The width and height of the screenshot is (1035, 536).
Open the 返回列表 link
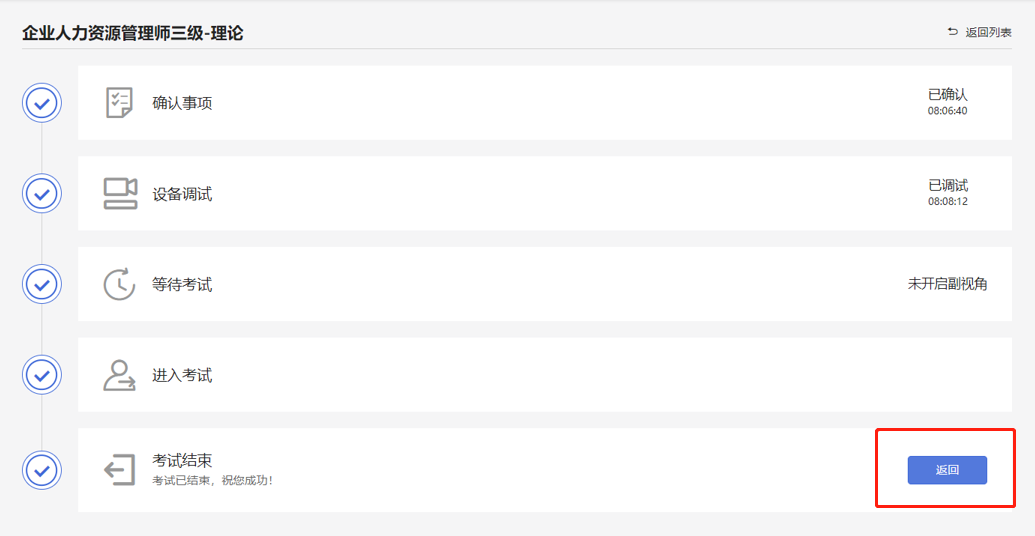(988, 32)
